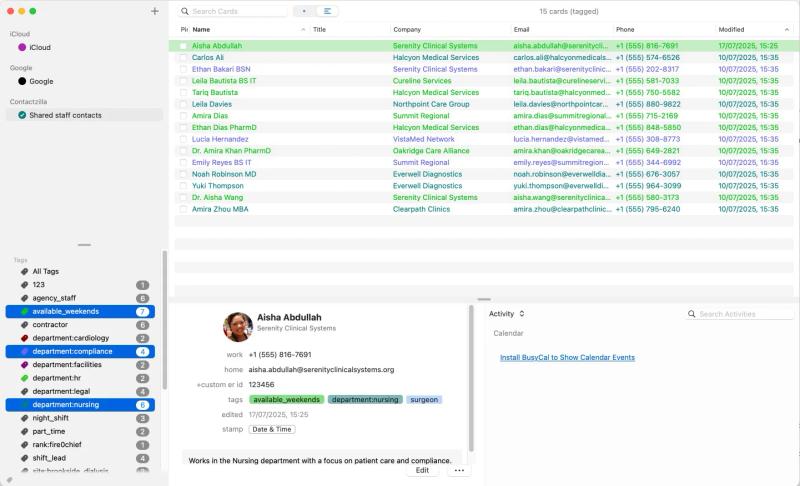The image size is (800, 486).
Task: Click the plus button to add a new card
Action: pyautogui.click(x=155, y=11)
